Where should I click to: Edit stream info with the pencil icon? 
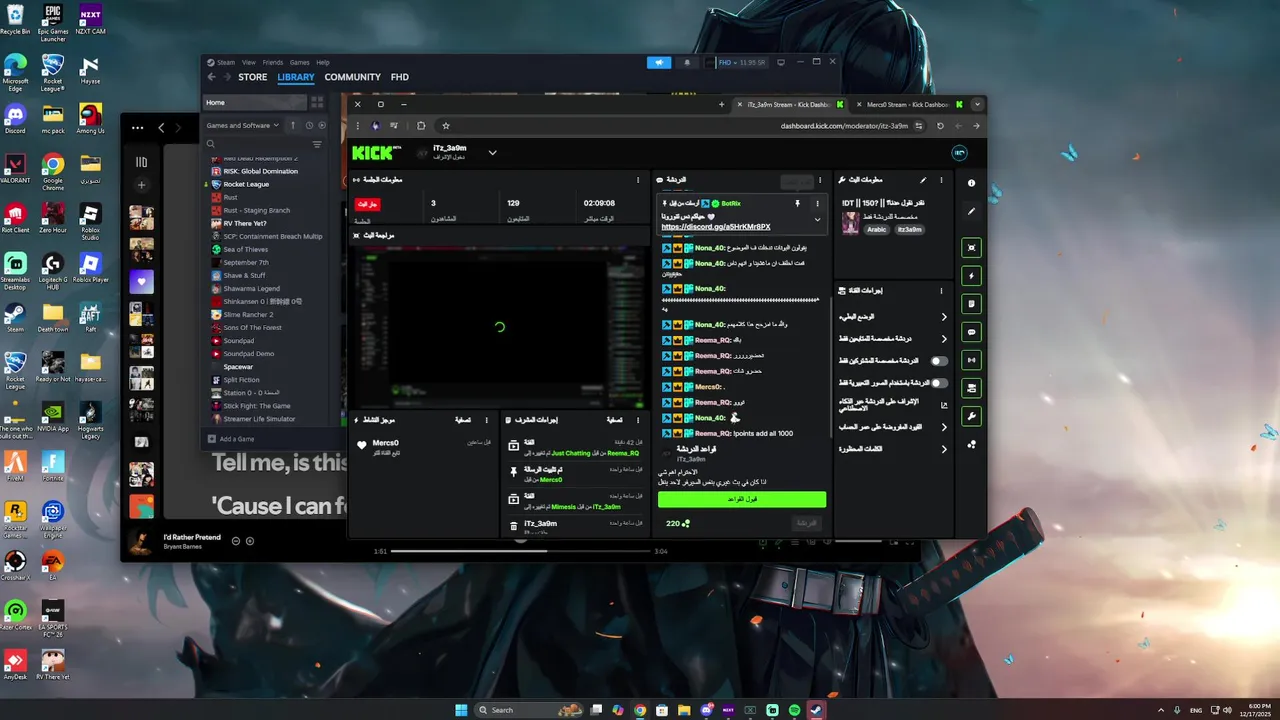[923, 180]
